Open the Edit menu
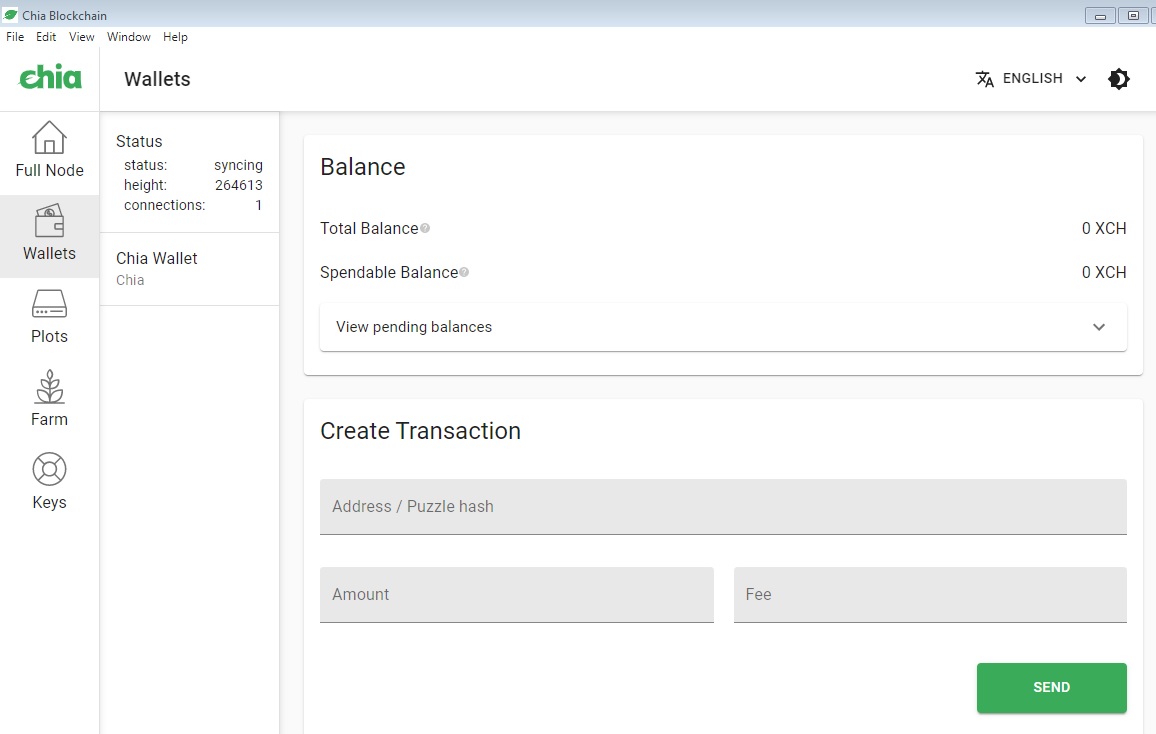 [x=46, y=37]
